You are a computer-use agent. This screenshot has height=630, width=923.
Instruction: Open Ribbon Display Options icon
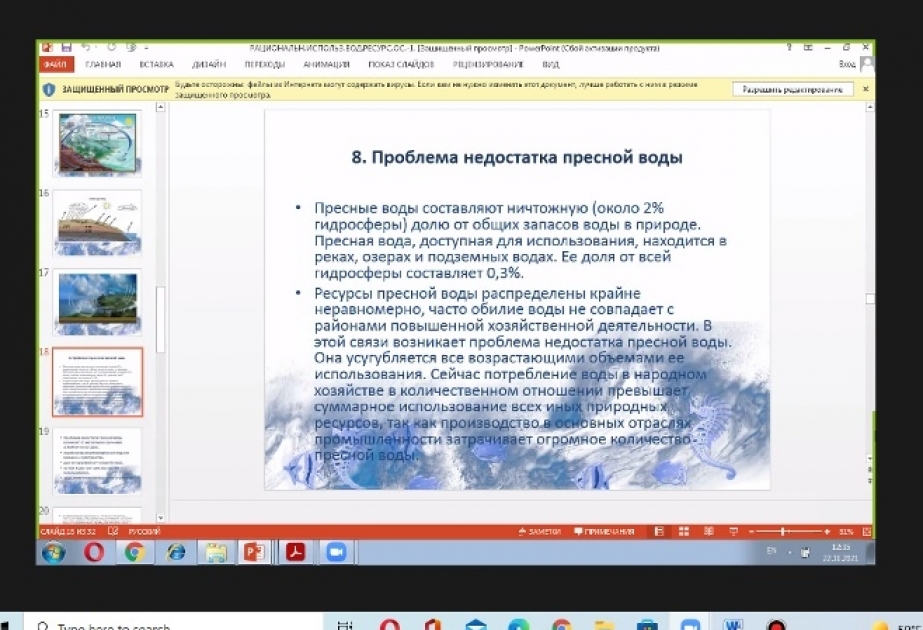coord(808,48)
